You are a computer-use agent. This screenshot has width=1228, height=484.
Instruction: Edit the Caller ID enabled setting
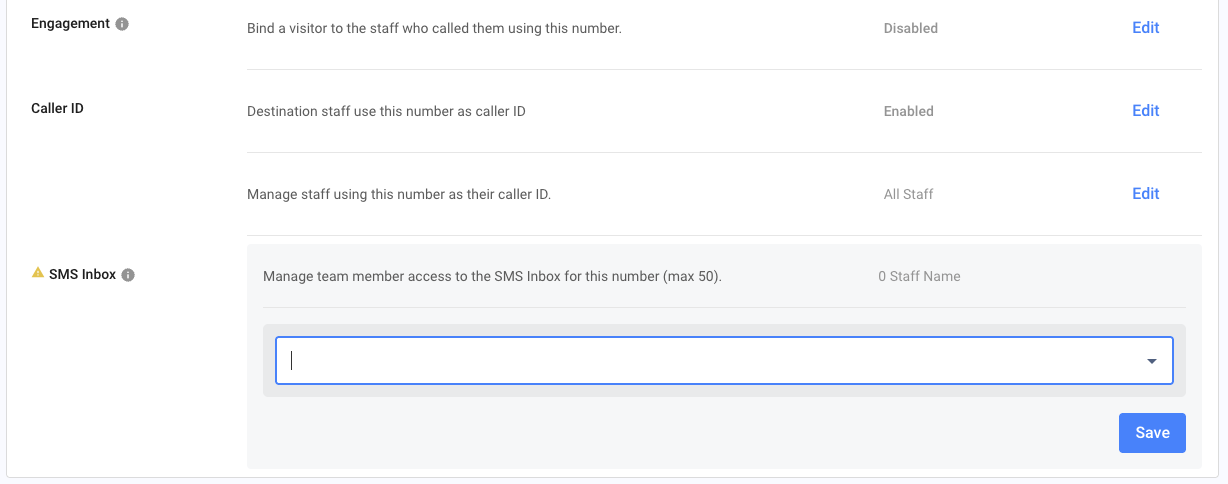(1145, 111)
